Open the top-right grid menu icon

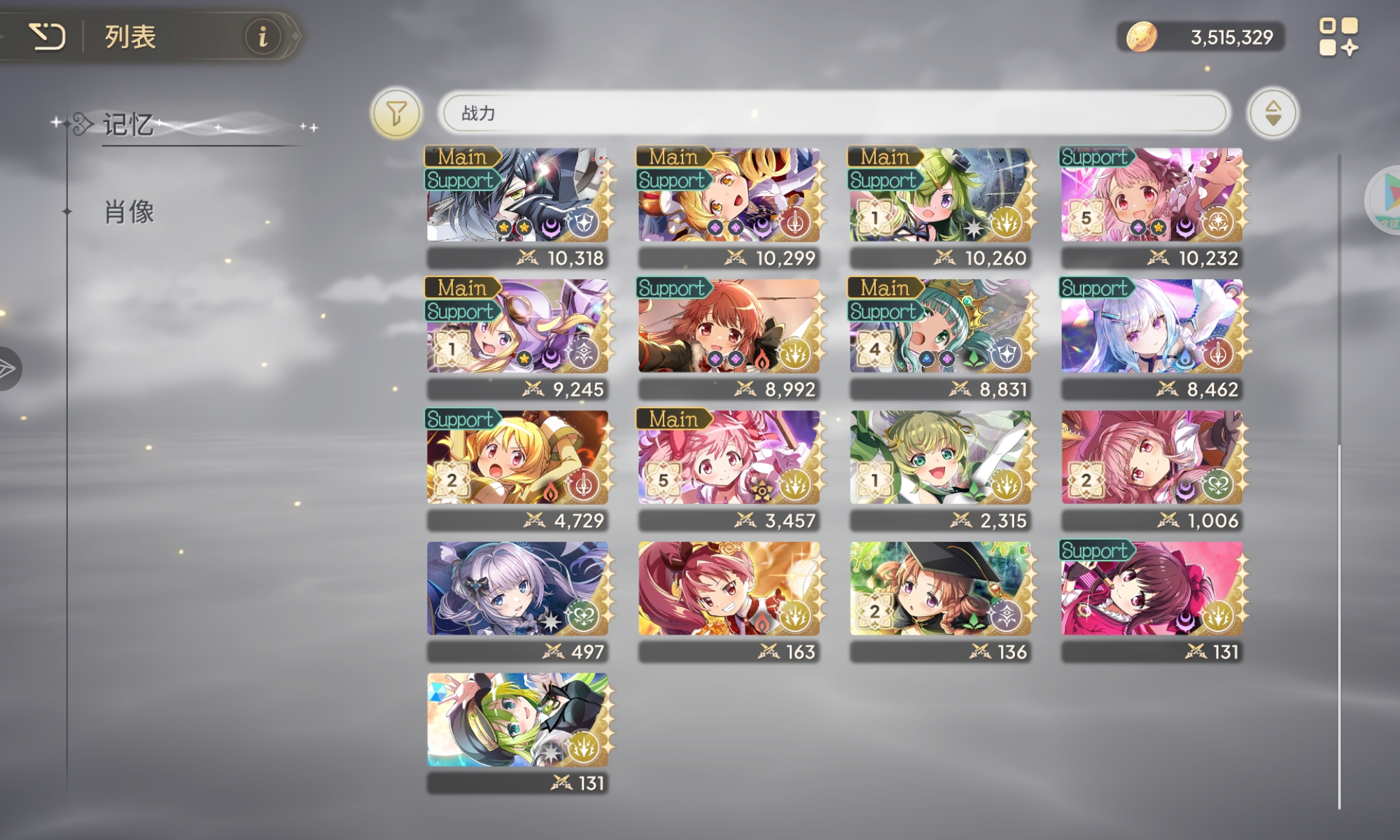pyautogui.click(x=1338, y=37)
